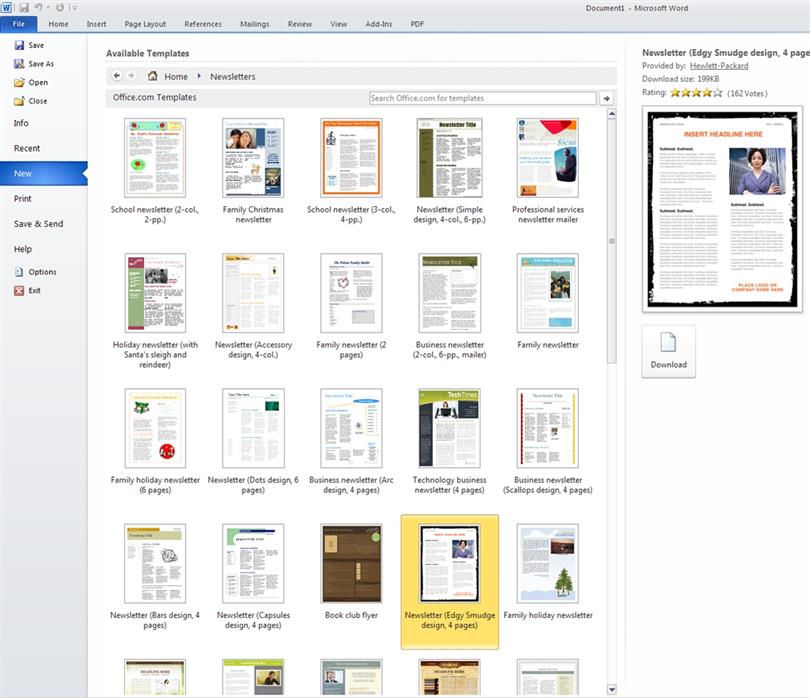Open the Quick Access customize dropdown
This screenshot has height=698, width=810.
pyautogui.click(x=74, y=8)
